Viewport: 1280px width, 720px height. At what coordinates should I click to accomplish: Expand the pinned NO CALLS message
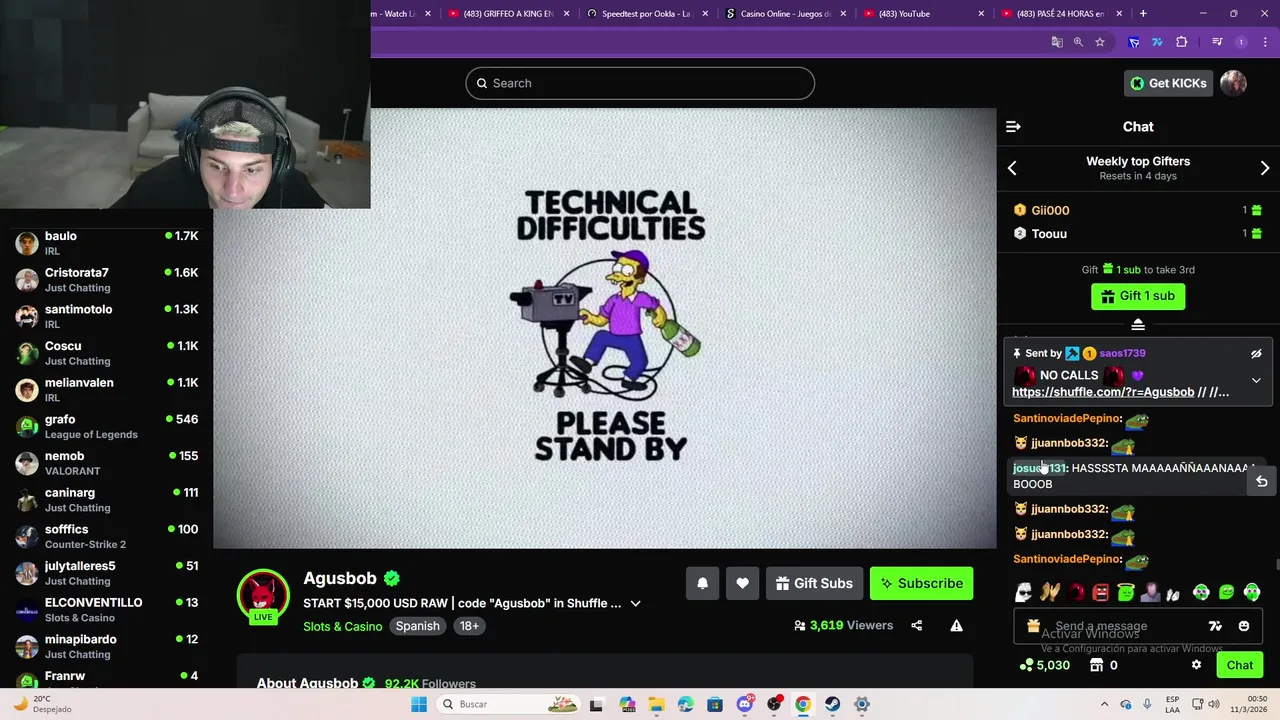point(1256,380)
